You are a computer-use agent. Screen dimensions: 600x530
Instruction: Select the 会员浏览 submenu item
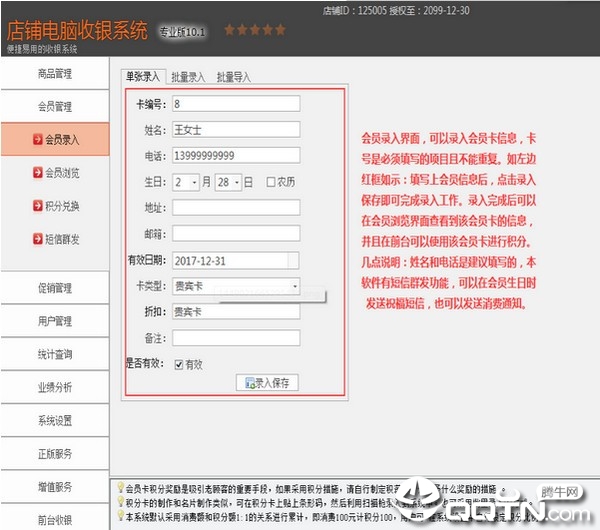pyautogui.click(x=57, y=173)
